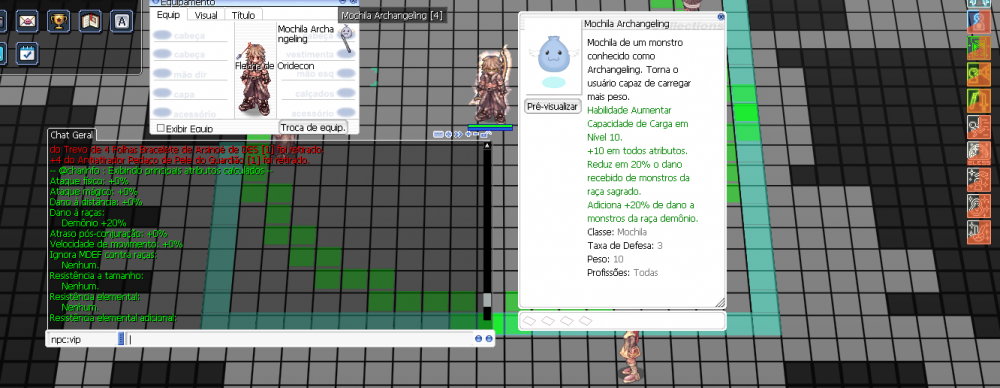Open the calendar check-in icon
The height and width of the screenshot is (388, 1000).
tap(27, 53)
